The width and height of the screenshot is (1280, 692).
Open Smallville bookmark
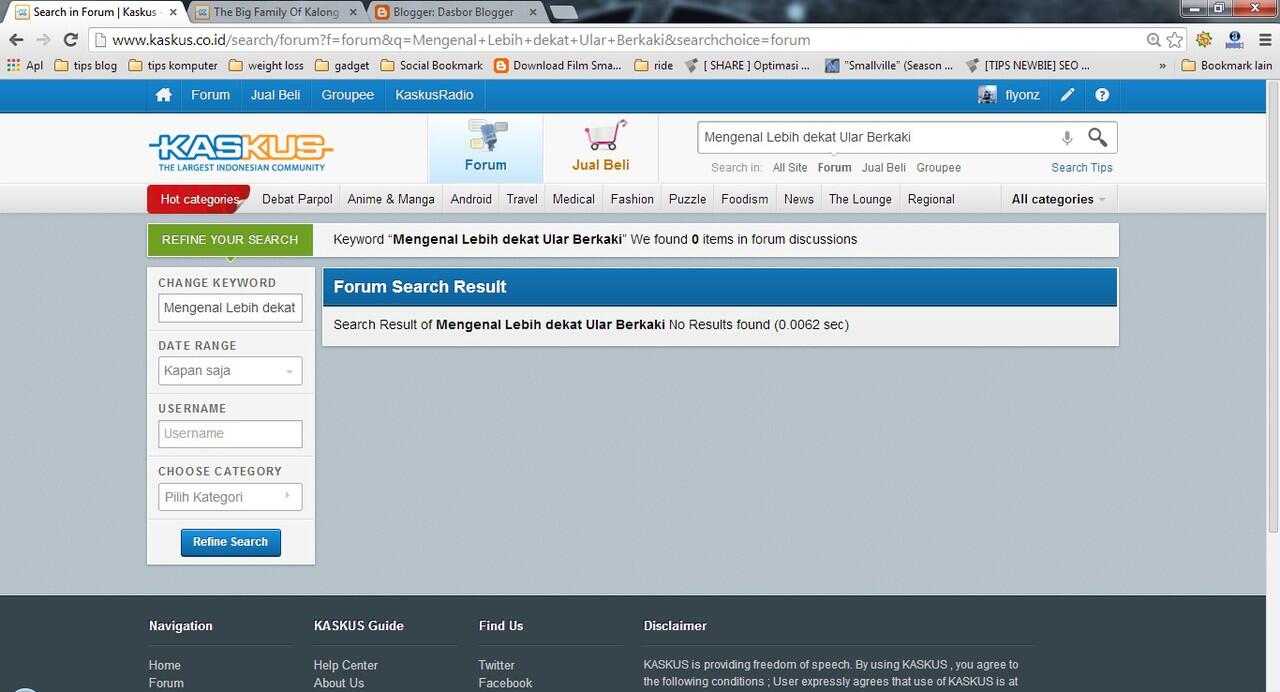click(x=888, y=65)
